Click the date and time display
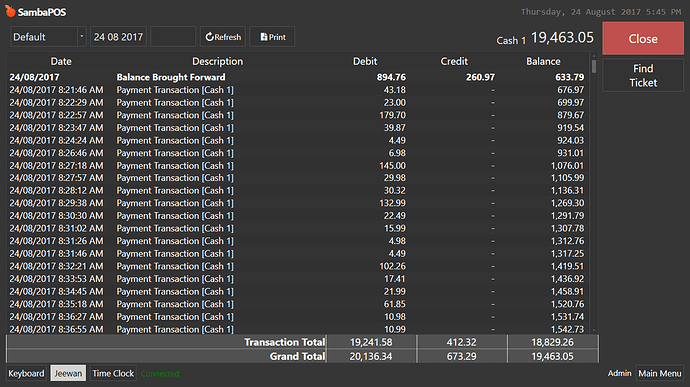The height and width of the screenshot is (387, 690). point(601,12)
